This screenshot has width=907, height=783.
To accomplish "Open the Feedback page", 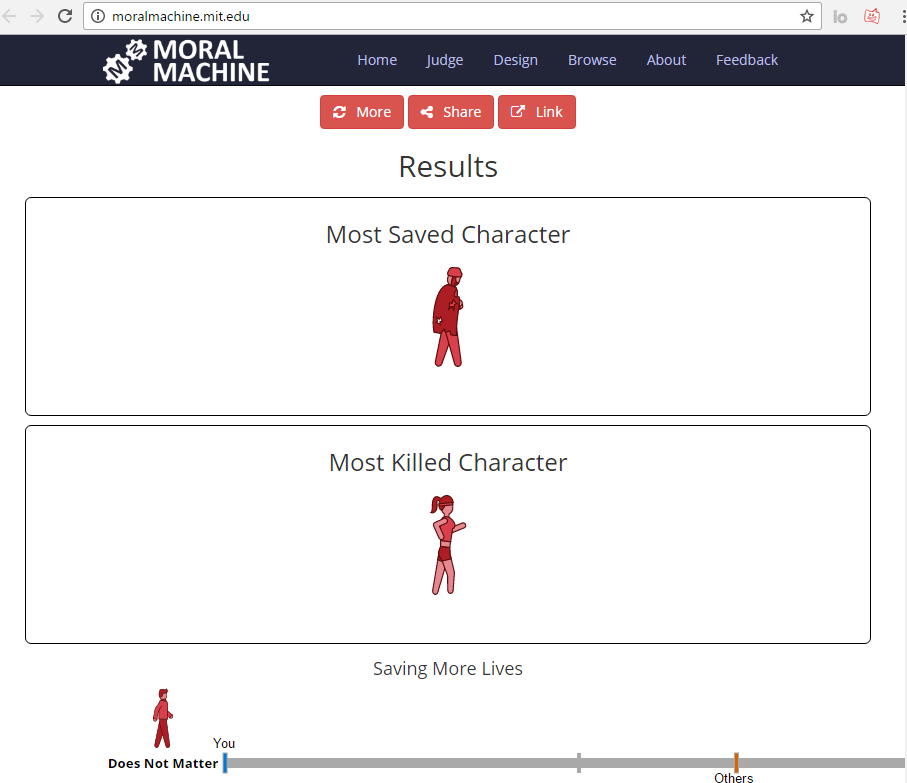I will point(746,60).
